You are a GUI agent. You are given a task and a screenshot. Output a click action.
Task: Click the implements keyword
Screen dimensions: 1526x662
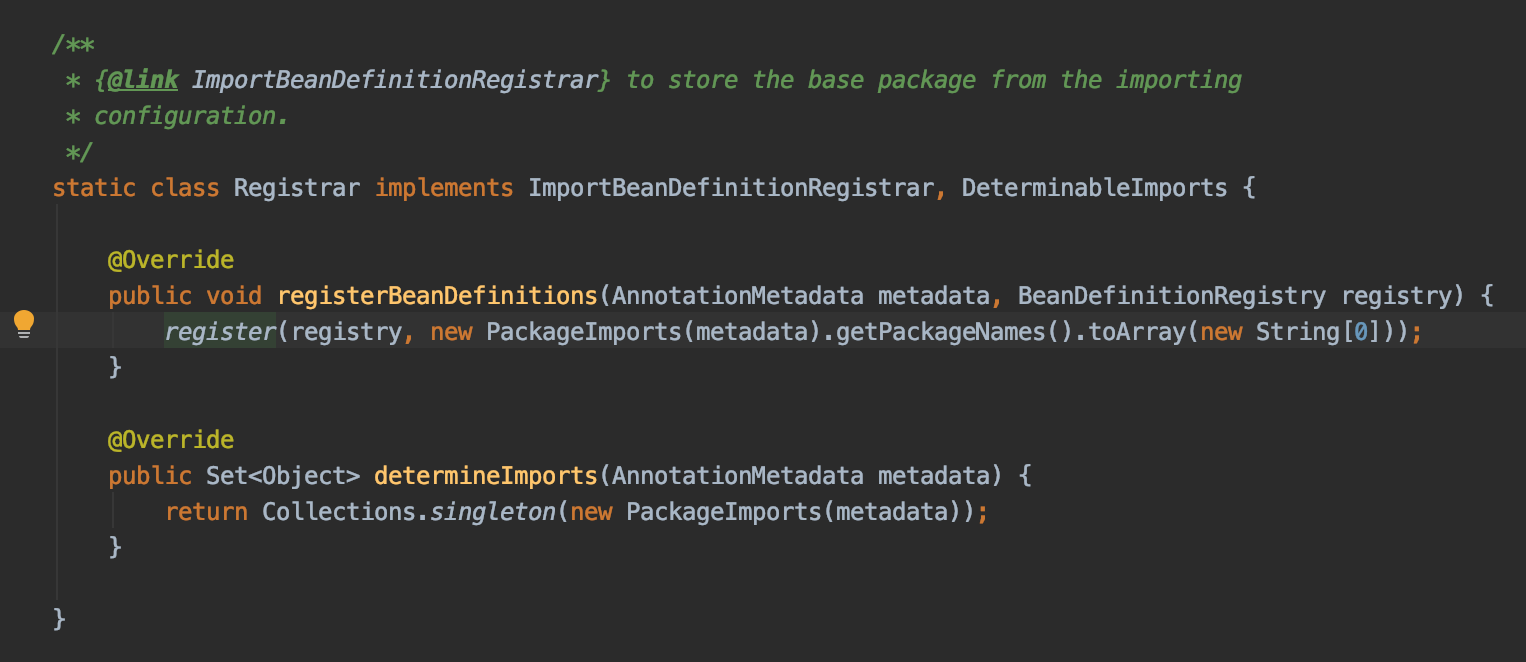click(x=444, y=188)
